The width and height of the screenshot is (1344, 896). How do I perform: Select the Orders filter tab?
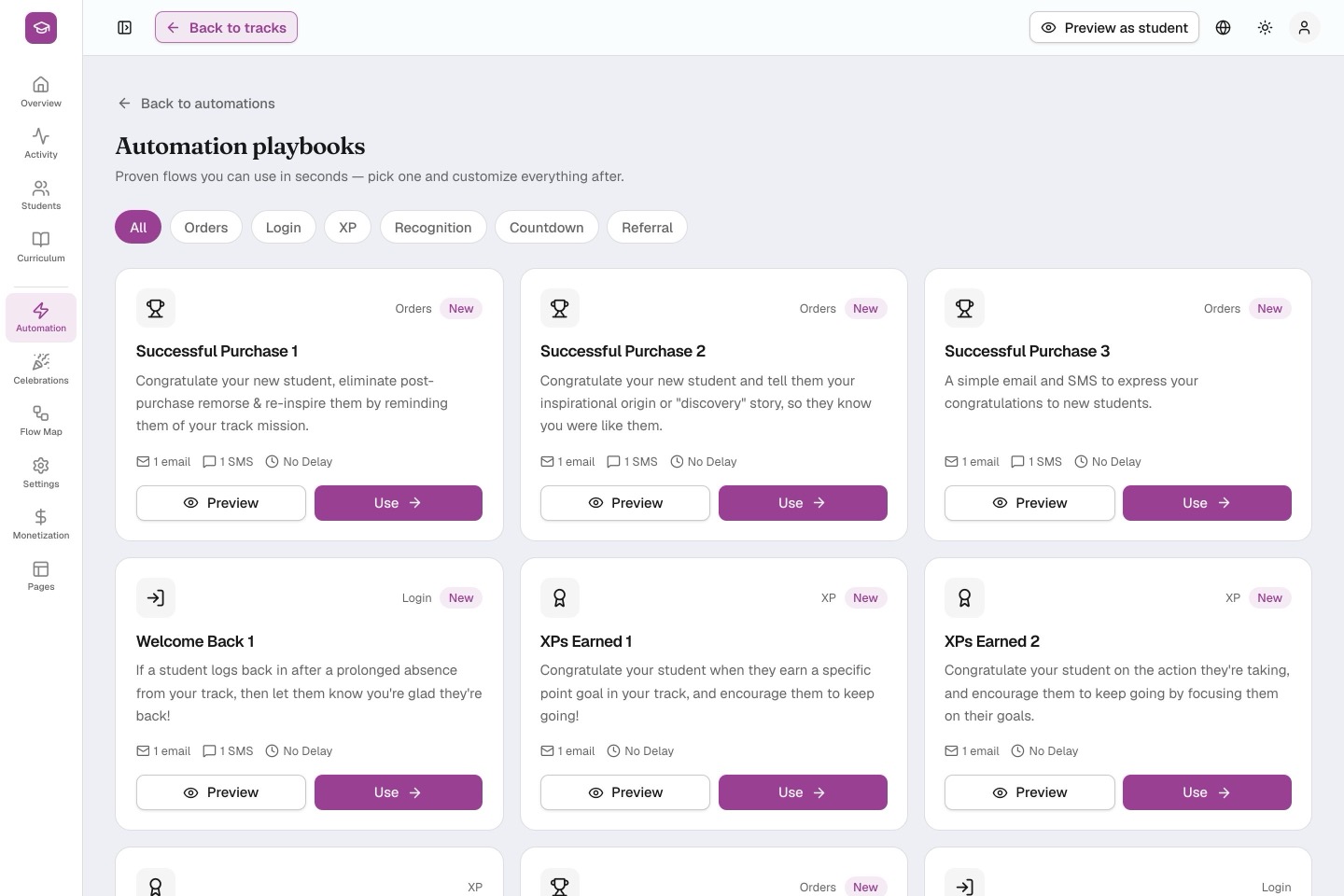206,228
